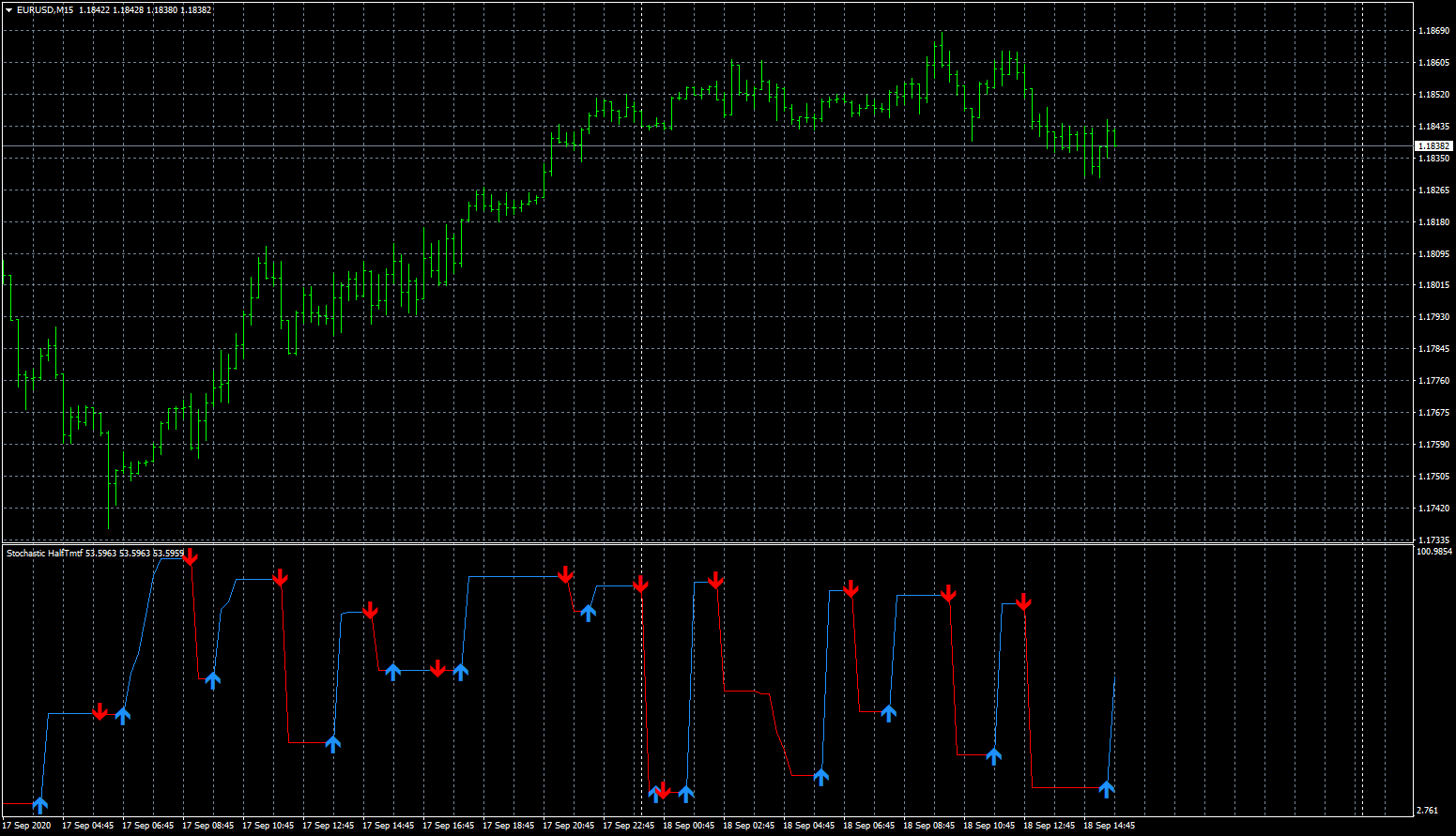
Task: Click the 17 Sep 18:45 time label
Action: coord(508,826)
